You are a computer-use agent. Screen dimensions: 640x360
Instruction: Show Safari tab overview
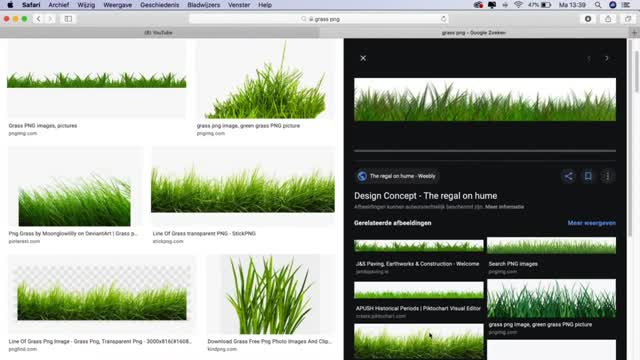[x=628, y=19]
